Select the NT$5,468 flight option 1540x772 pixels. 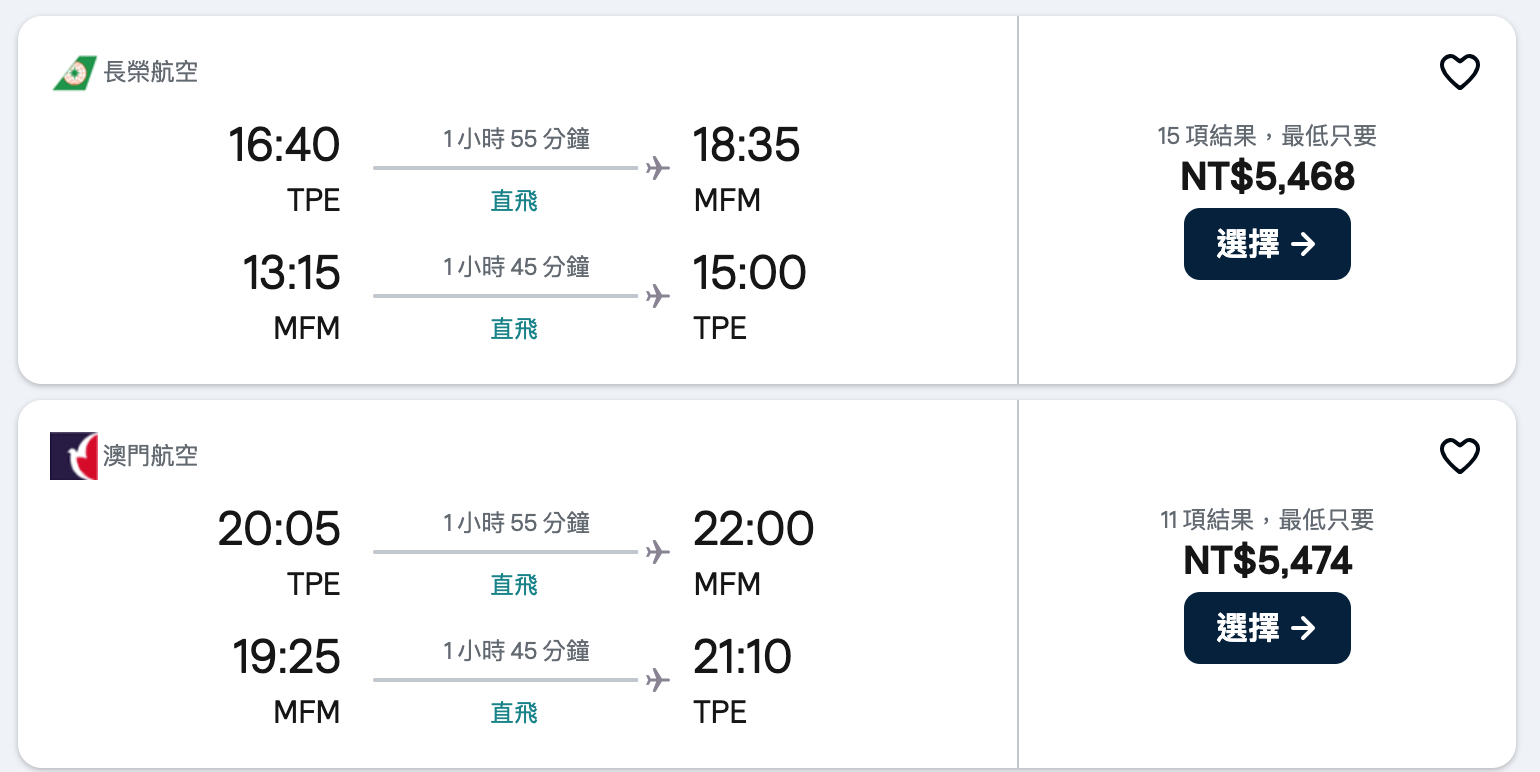point(1266,244)
